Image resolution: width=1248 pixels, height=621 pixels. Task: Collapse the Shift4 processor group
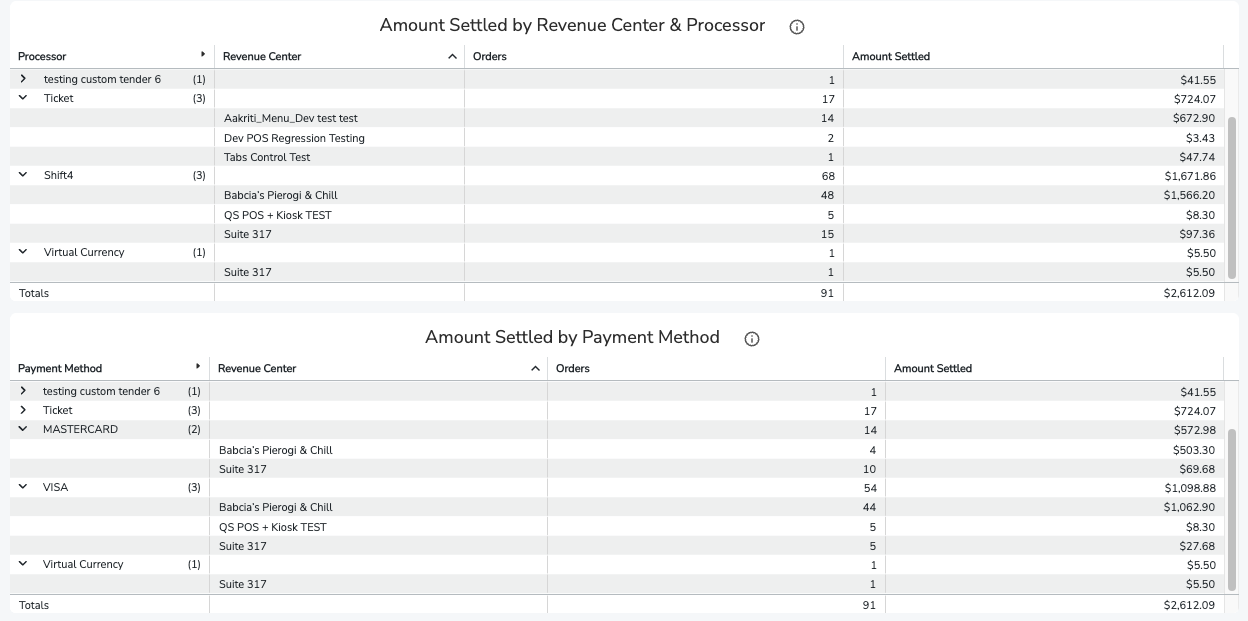point(23,175)
